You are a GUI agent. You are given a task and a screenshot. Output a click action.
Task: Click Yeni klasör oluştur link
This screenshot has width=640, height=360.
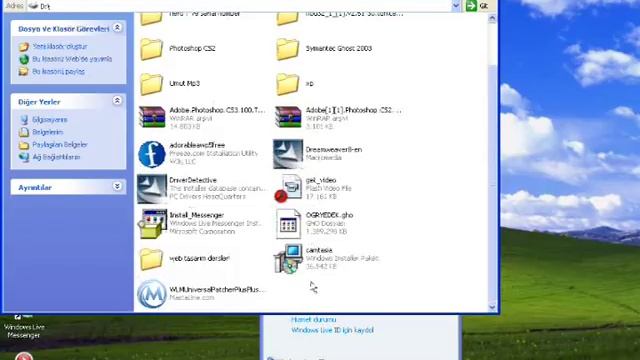coord(60,47)
